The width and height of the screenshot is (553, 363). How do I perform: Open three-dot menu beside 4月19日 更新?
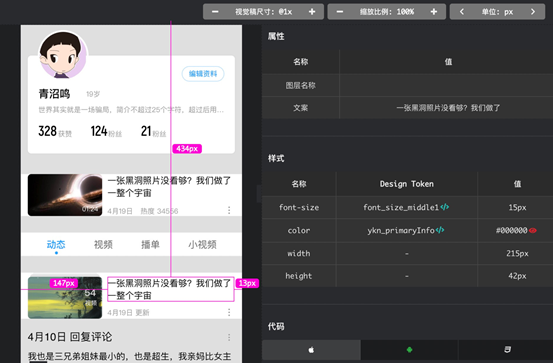[x=229, y=312]
